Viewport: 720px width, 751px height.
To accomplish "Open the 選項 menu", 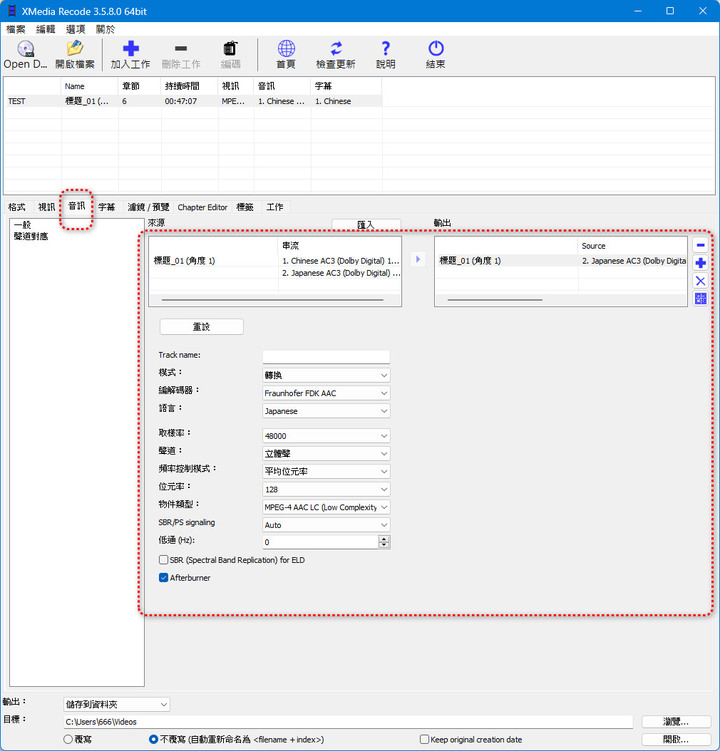I will [x=75, y=29].
